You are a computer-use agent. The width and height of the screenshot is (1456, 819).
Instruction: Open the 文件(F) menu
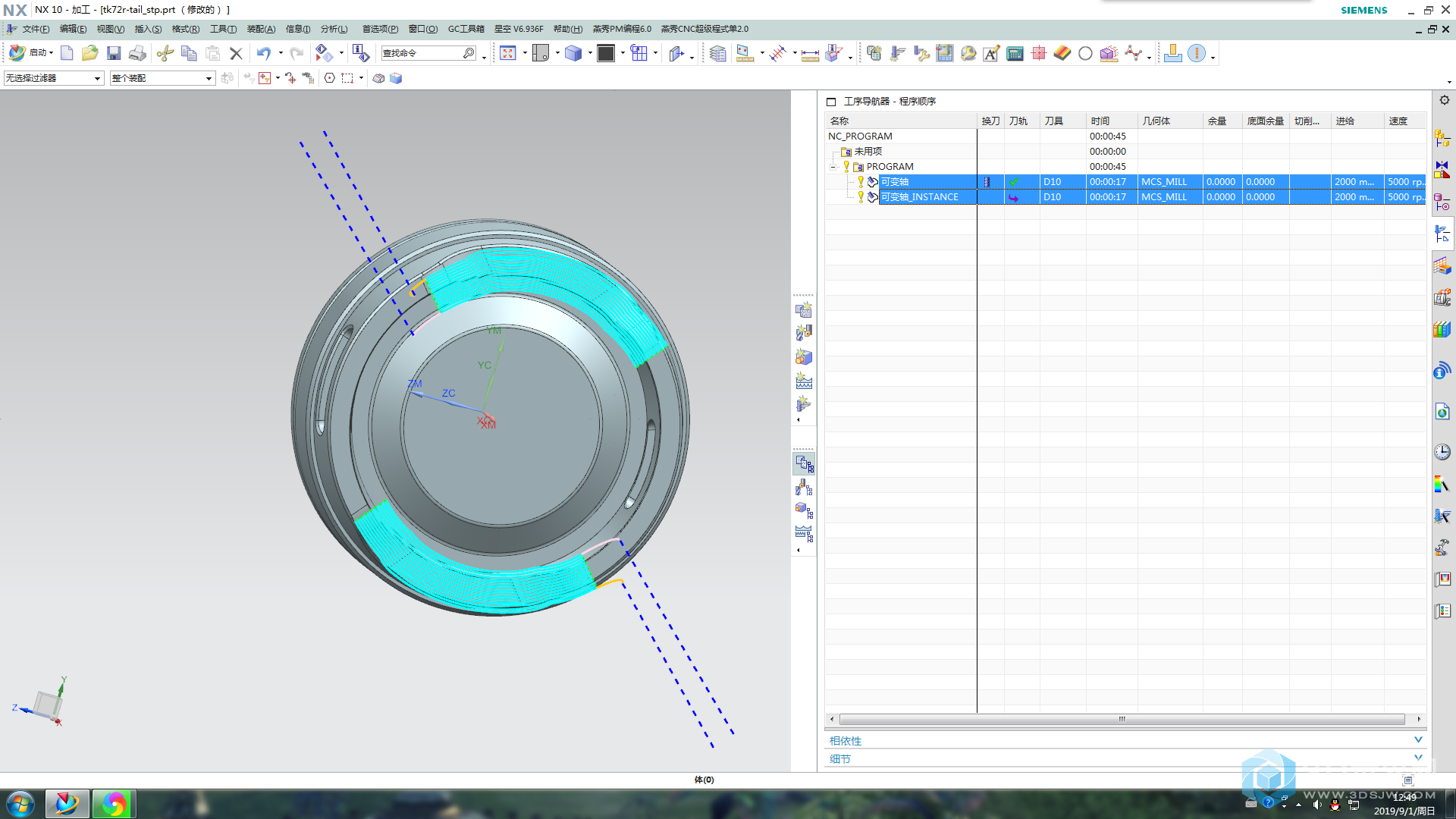[36, 29]
